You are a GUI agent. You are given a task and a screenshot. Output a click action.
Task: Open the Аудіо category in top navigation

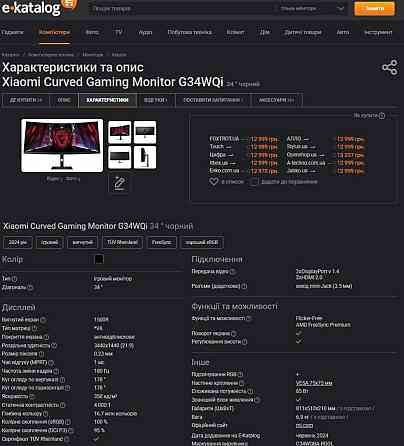[x=145, y=32]
